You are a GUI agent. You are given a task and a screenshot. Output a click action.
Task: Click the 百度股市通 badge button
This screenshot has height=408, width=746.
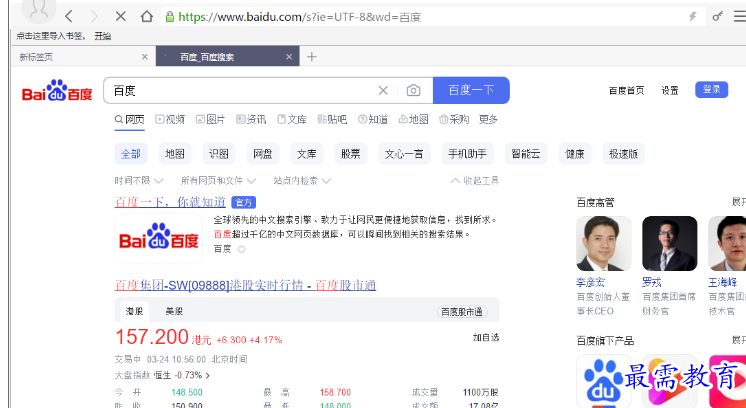point(461,311)
